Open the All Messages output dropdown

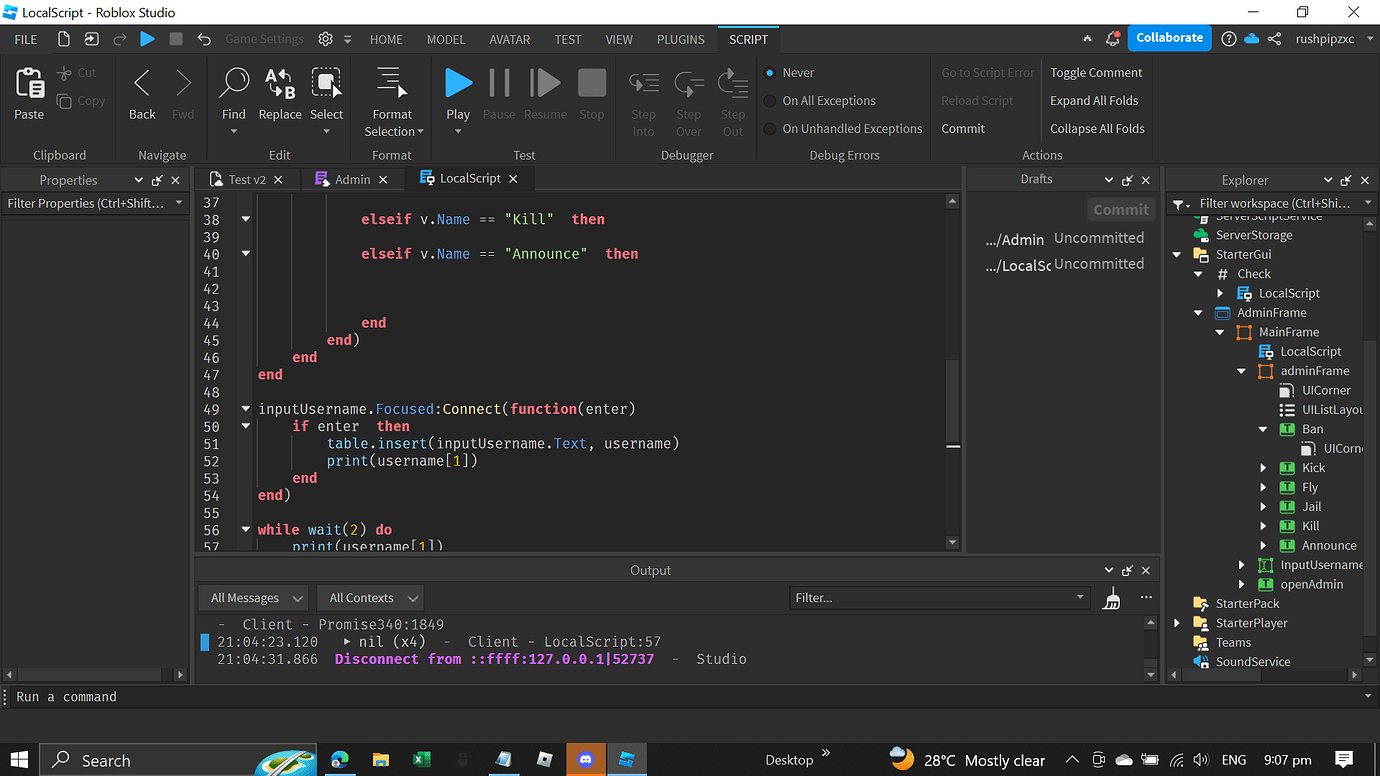[253, 597]
